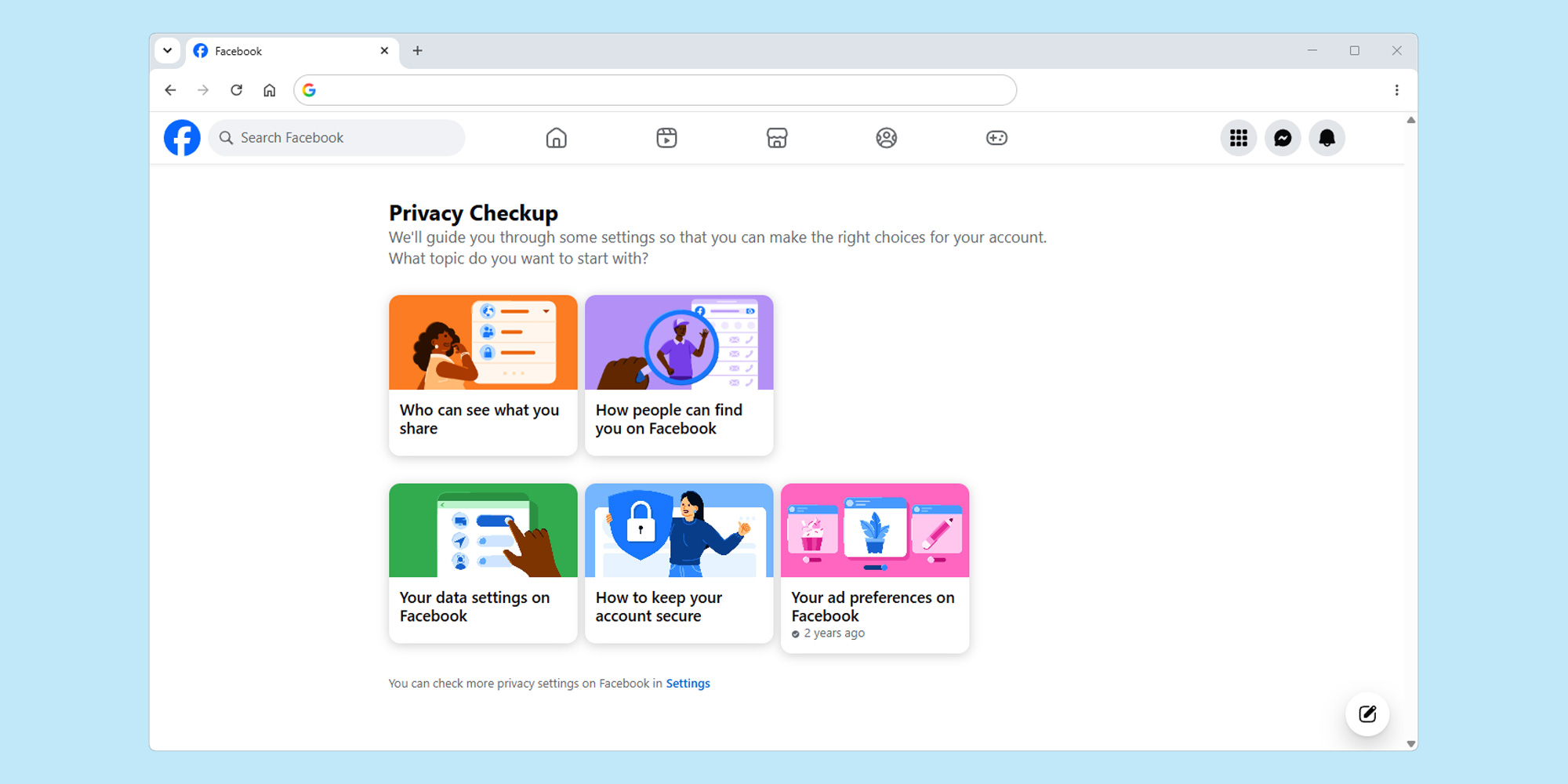The height and width of the screenshot is (784, 1568).
Task: Open 'Who can see what you share' card
Action: pos(483,375)
